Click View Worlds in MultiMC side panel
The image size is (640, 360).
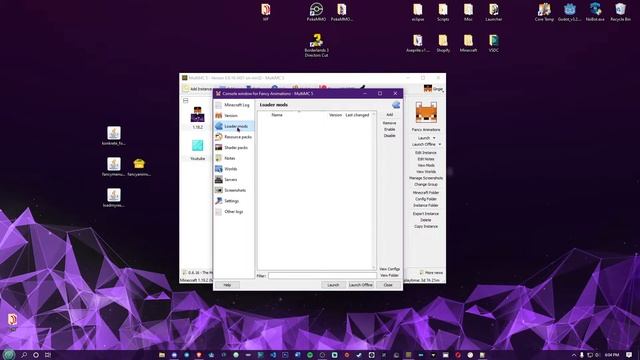point(426,172)
